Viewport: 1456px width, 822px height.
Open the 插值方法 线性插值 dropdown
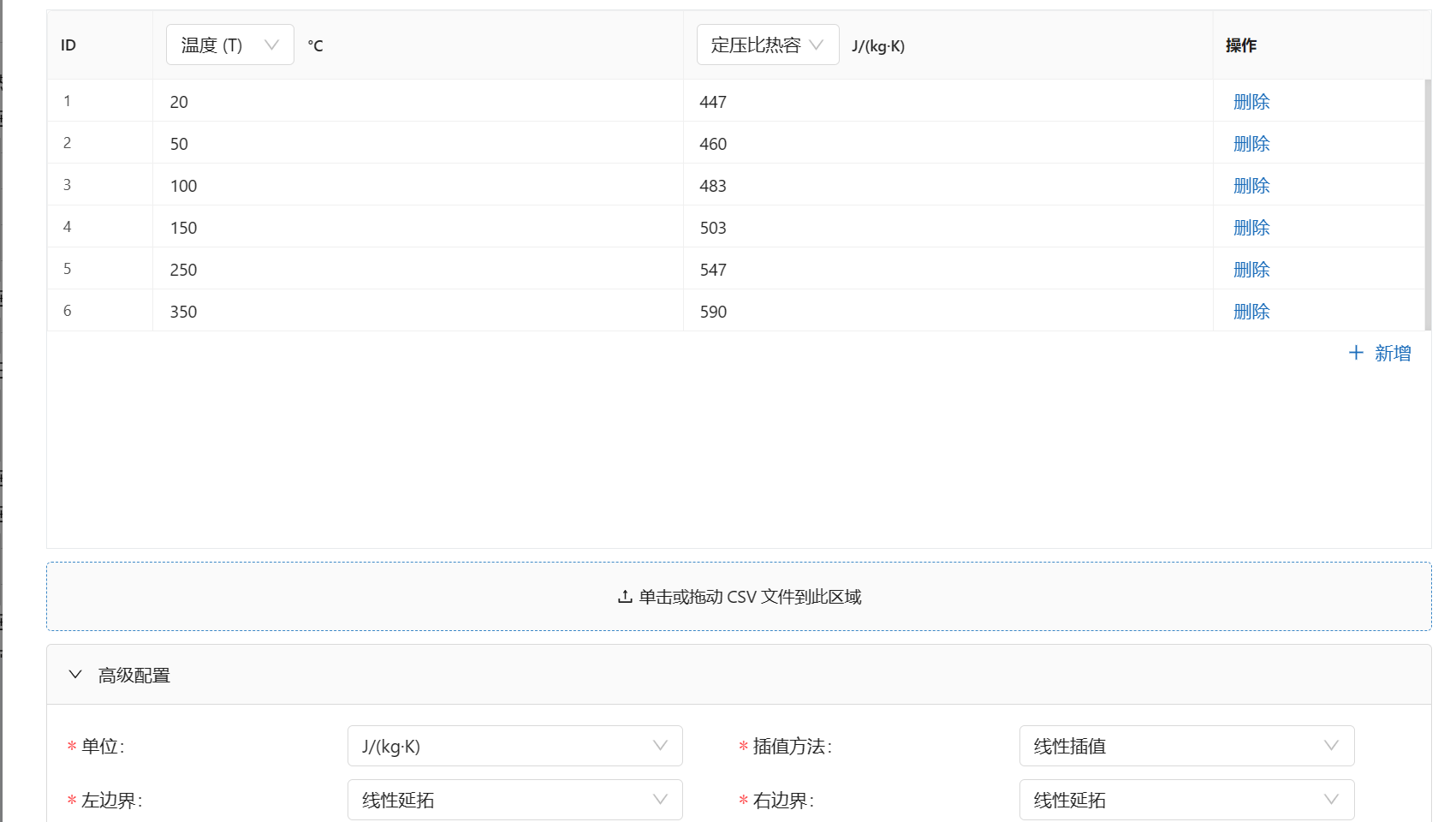tap(1186, 746)
